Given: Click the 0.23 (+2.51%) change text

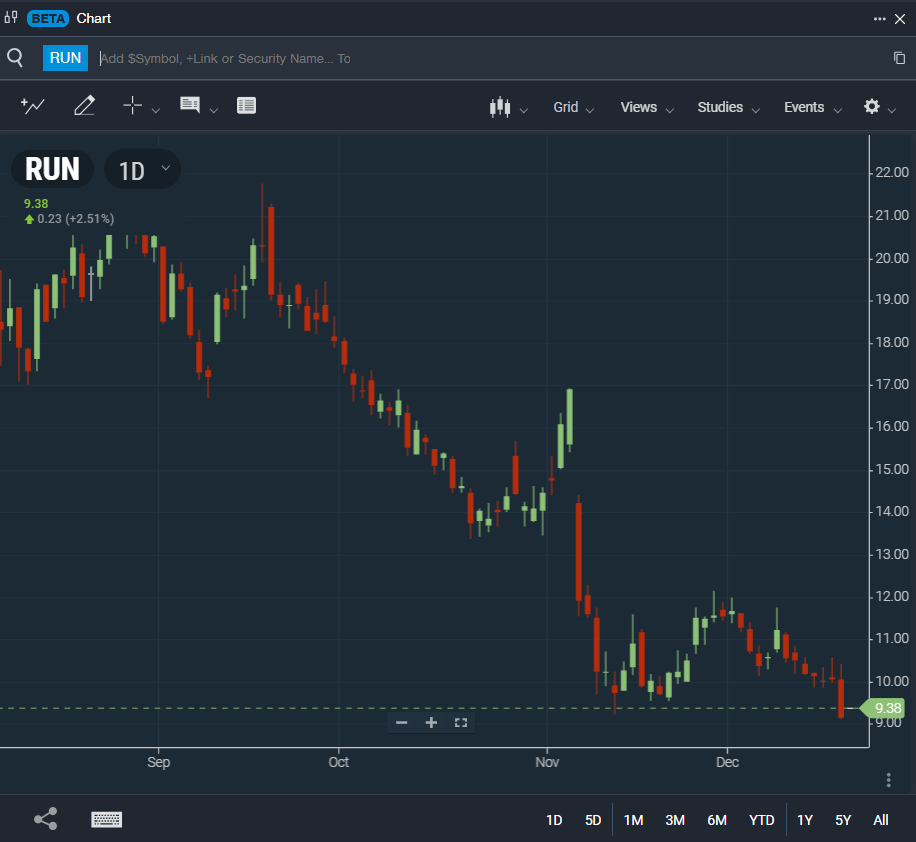Looking at the screenshot, I should click(x=75, y=219).
